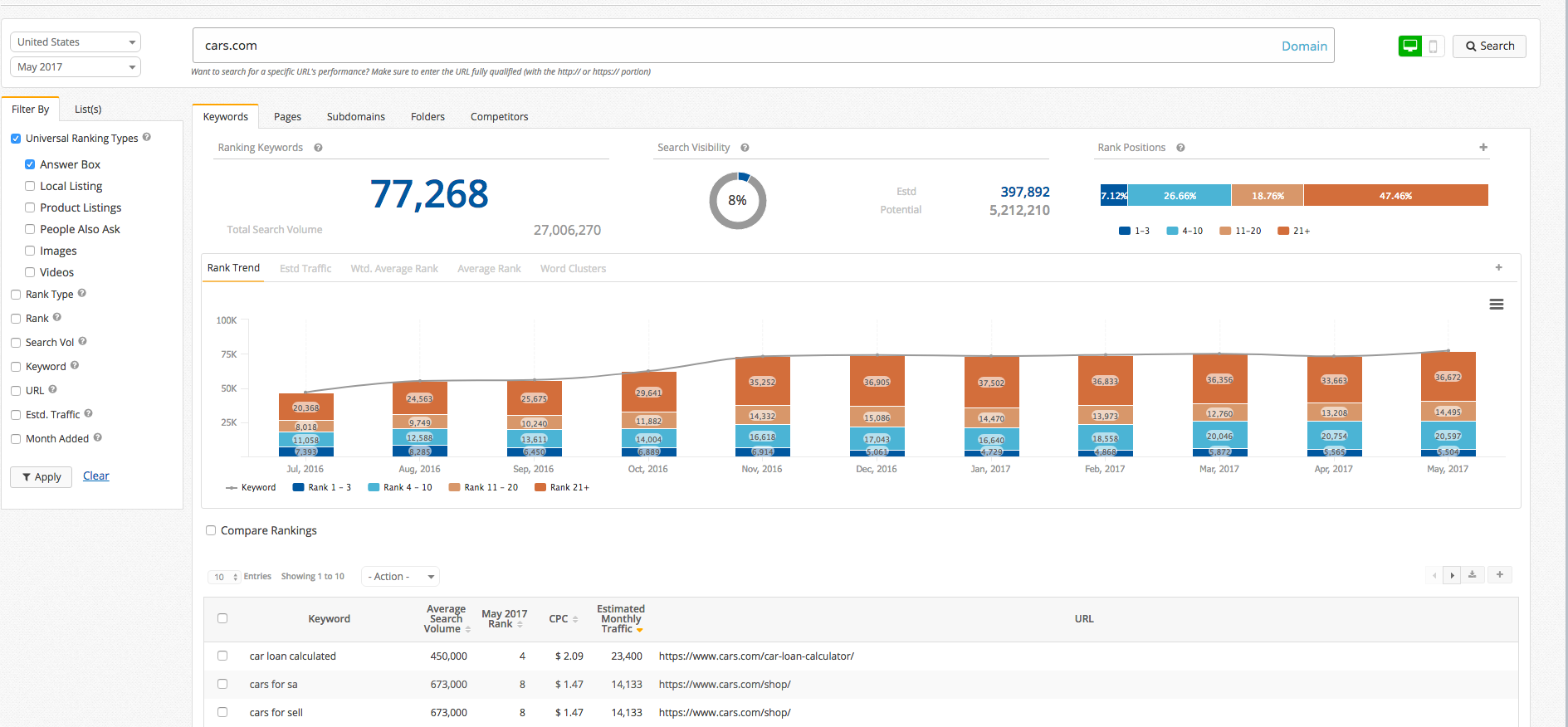Click the plus icon in Rank Positions panel
Image resolution: width=1568 pixels, height=727 pixels.
pyautogui.click(x=1483, y=147)
